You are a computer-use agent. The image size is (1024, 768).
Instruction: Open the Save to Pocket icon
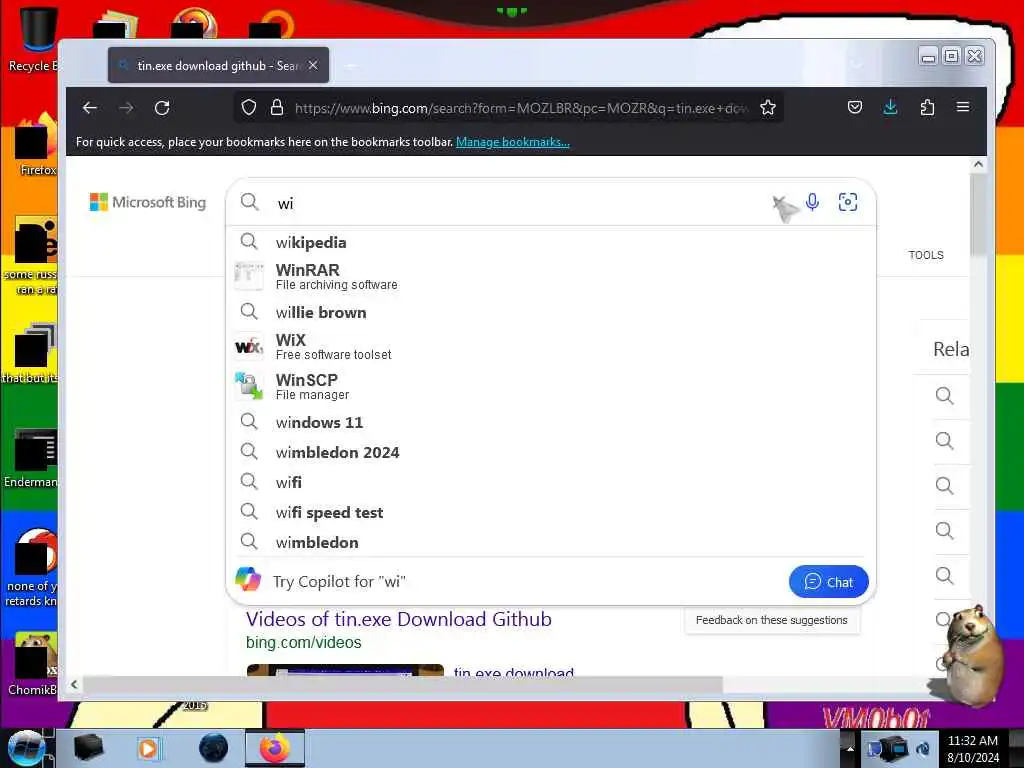(x=855, y=108)
